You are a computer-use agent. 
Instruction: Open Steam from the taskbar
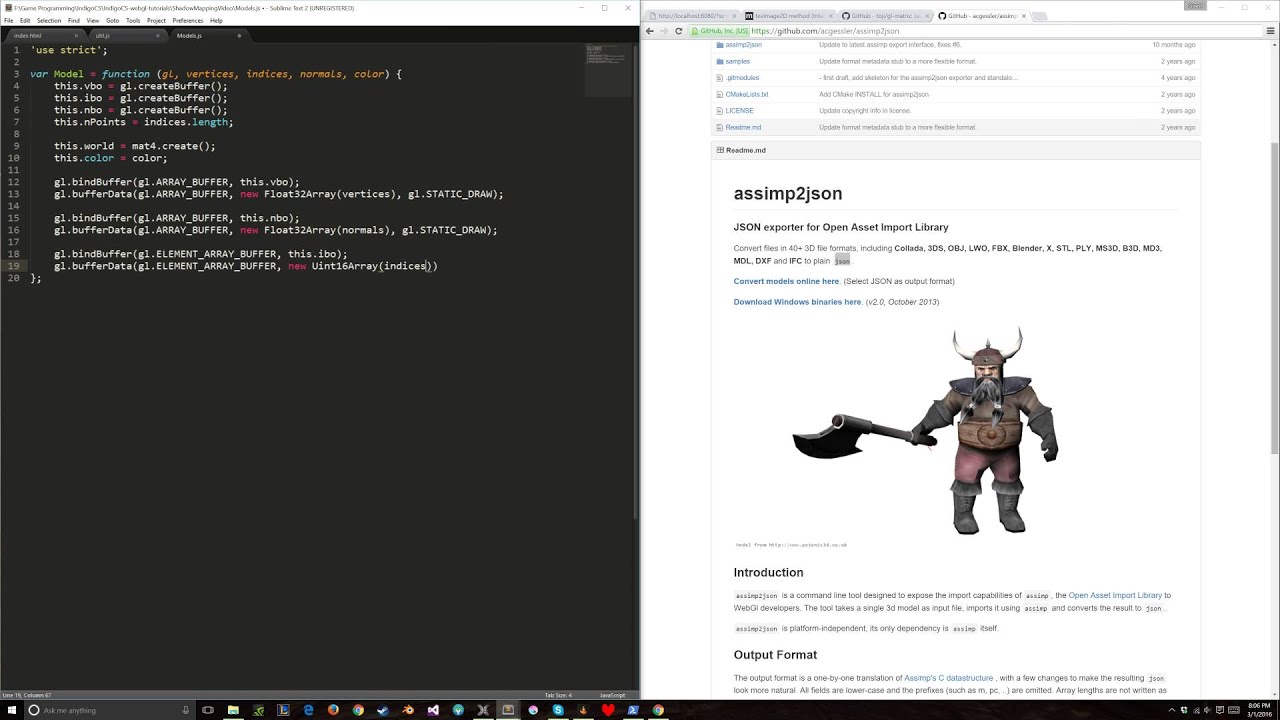(383, 710)
